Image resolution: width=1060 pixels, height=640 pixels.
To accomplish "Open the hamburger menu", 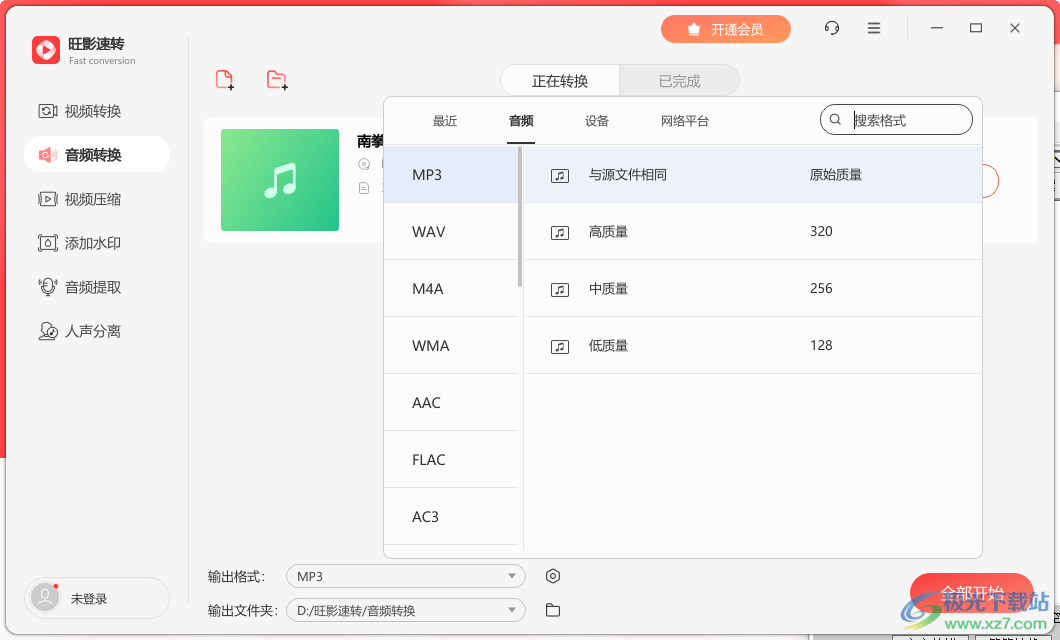I will tap(873, 28).
